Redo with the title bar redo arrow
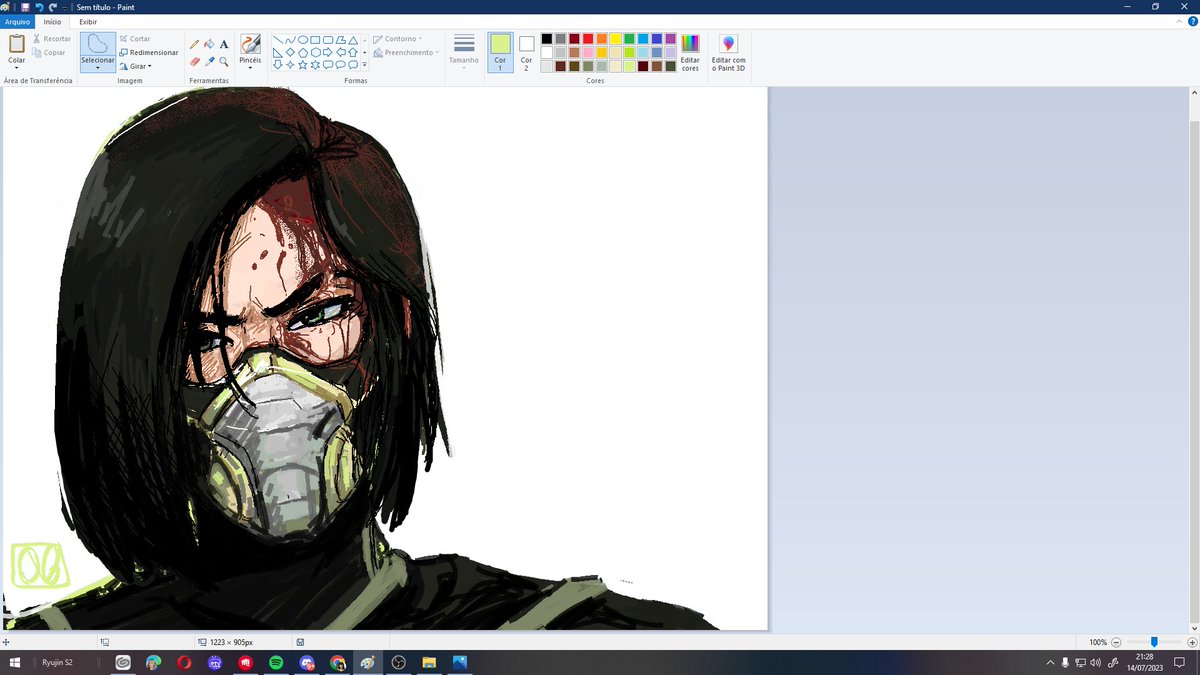This screenshot has width=1200, height=675. (52, 6)
